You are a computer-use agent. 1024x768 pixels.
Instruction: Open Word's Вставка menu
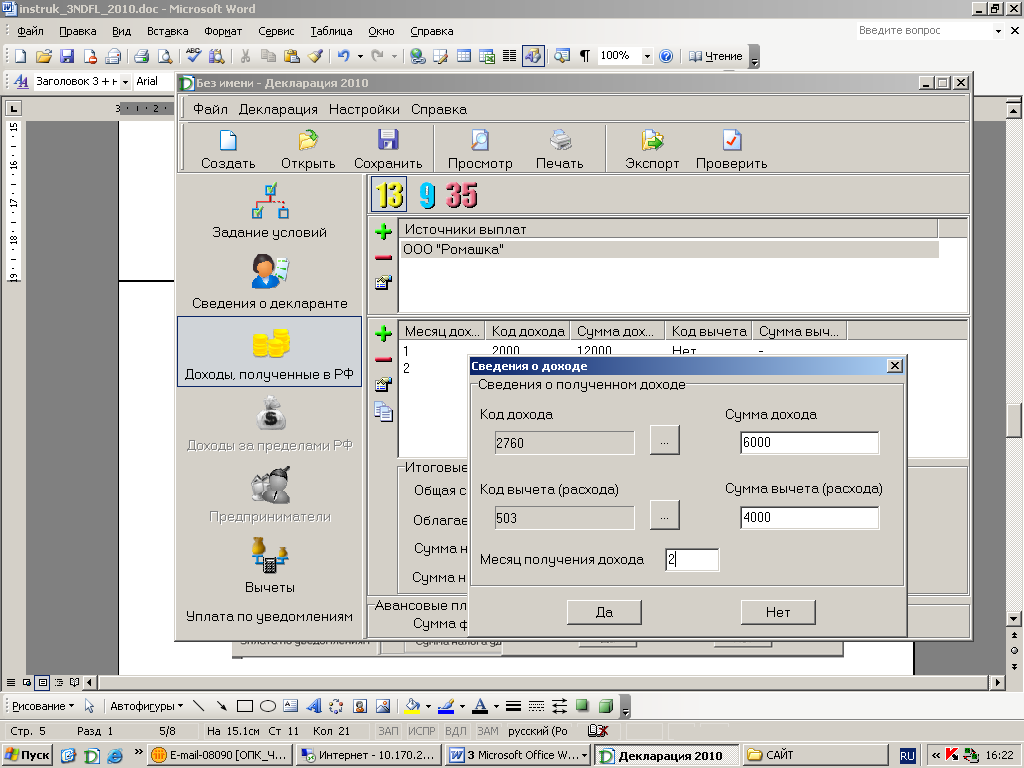click(x=167, y=31)
